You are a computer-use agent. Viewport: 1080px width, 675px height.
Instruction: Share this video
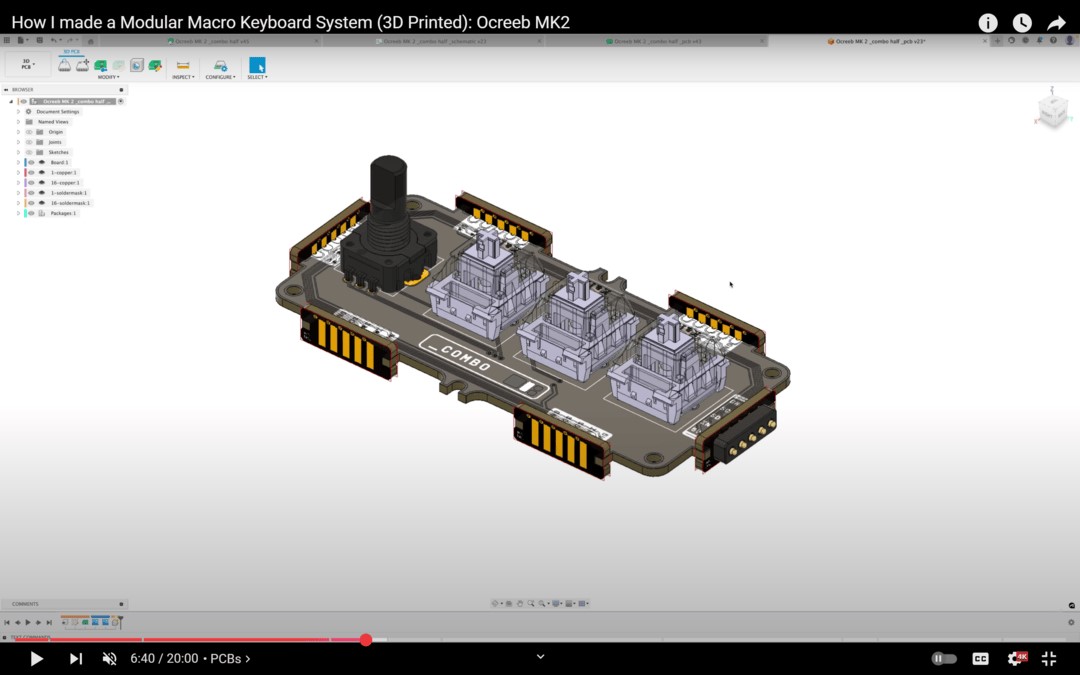coord(1057,23)
